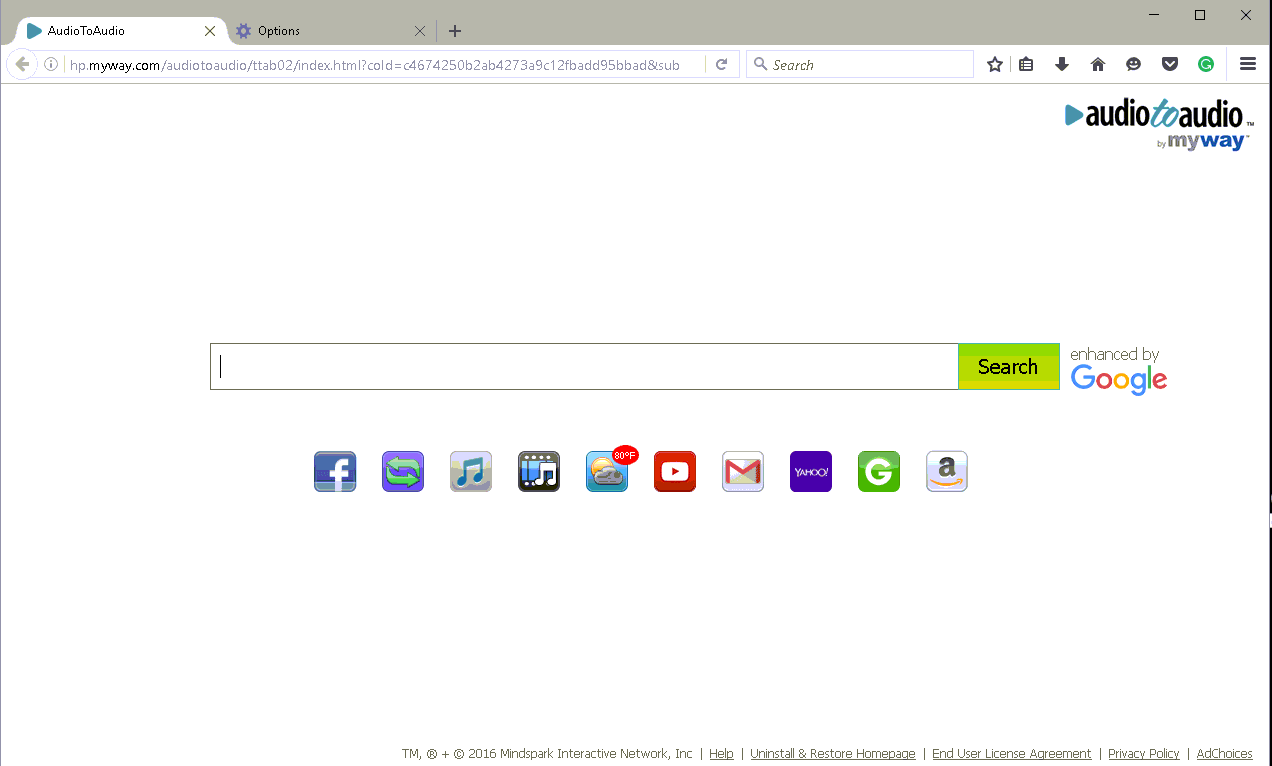1272x766 pixels.
Task: Click the browser toolbar Search field
Action: coord(860,65)
